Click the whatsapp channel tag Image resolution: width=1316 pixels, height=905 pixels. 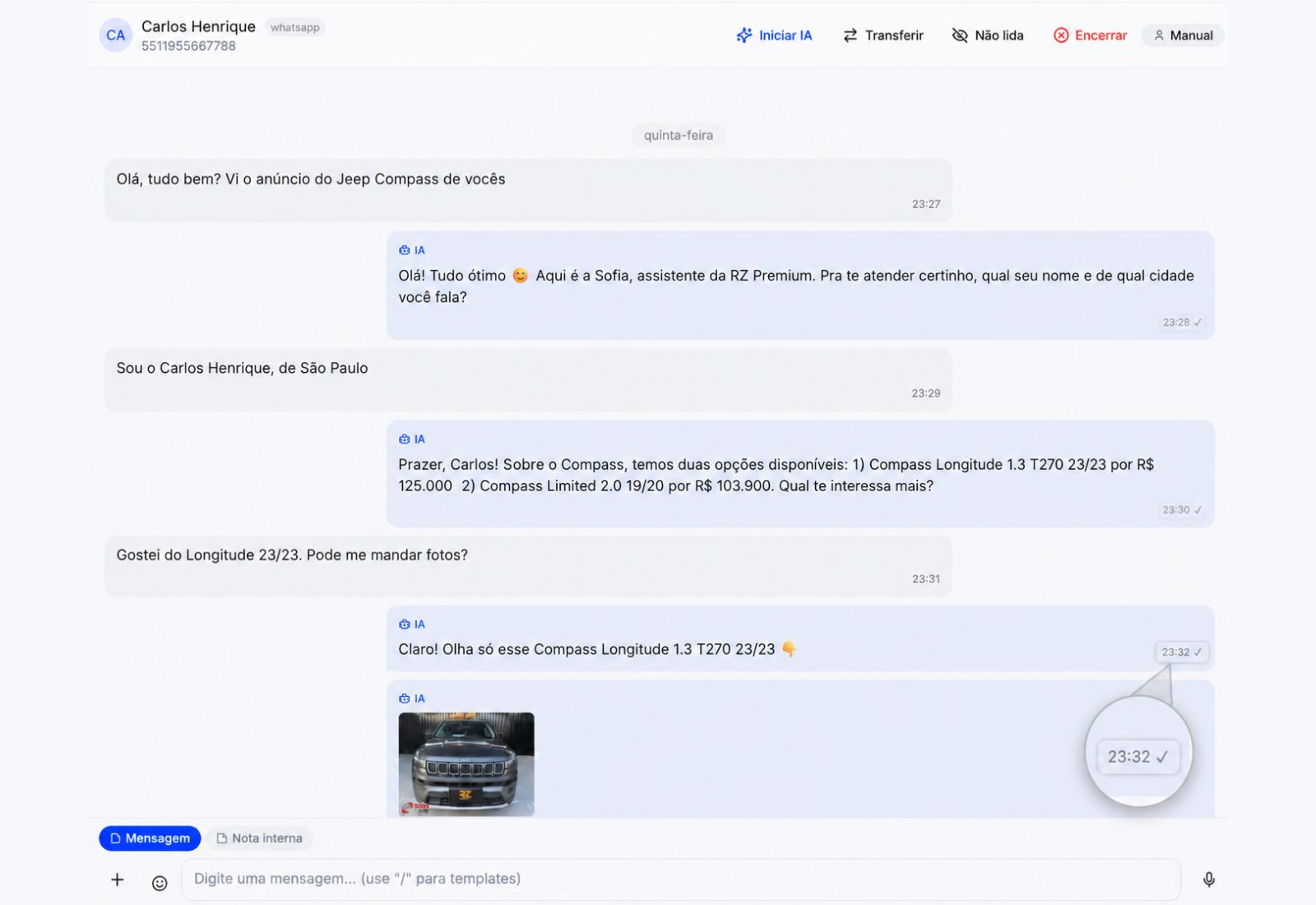pos(294,27)
